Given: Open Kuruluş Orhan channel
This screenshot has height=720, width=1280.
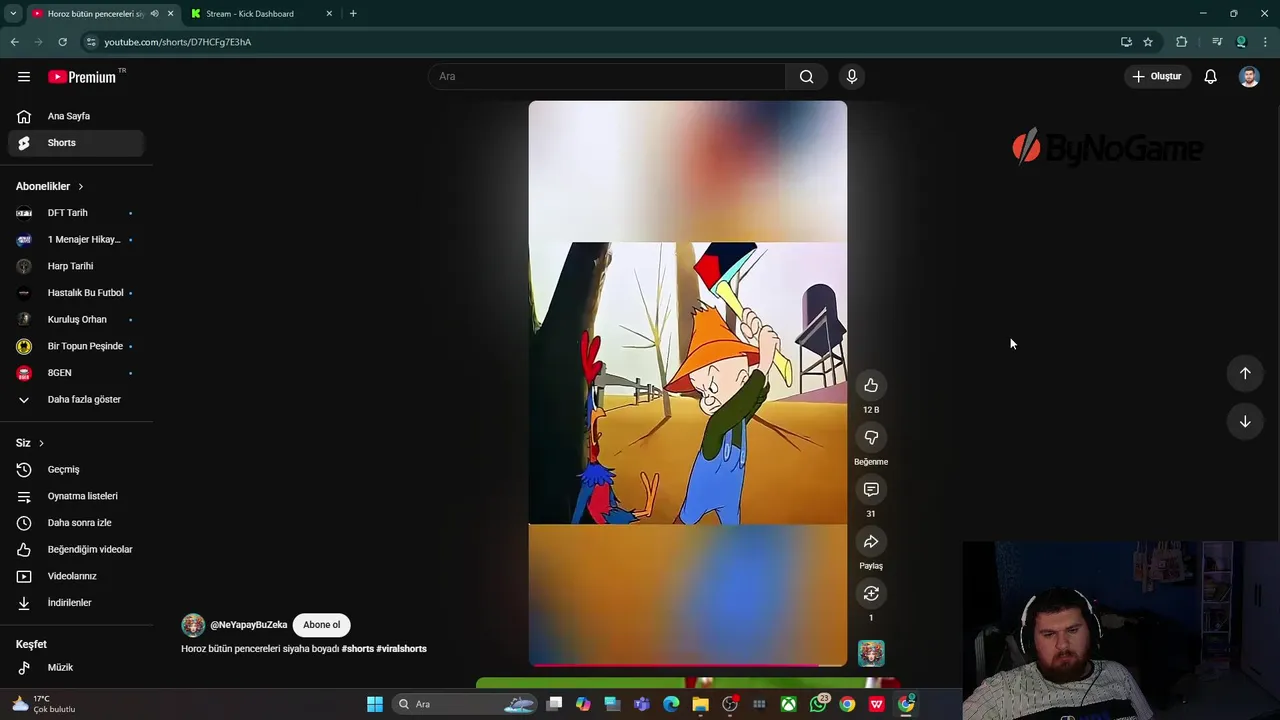Looking at the screenshot, I should point(76,320).
